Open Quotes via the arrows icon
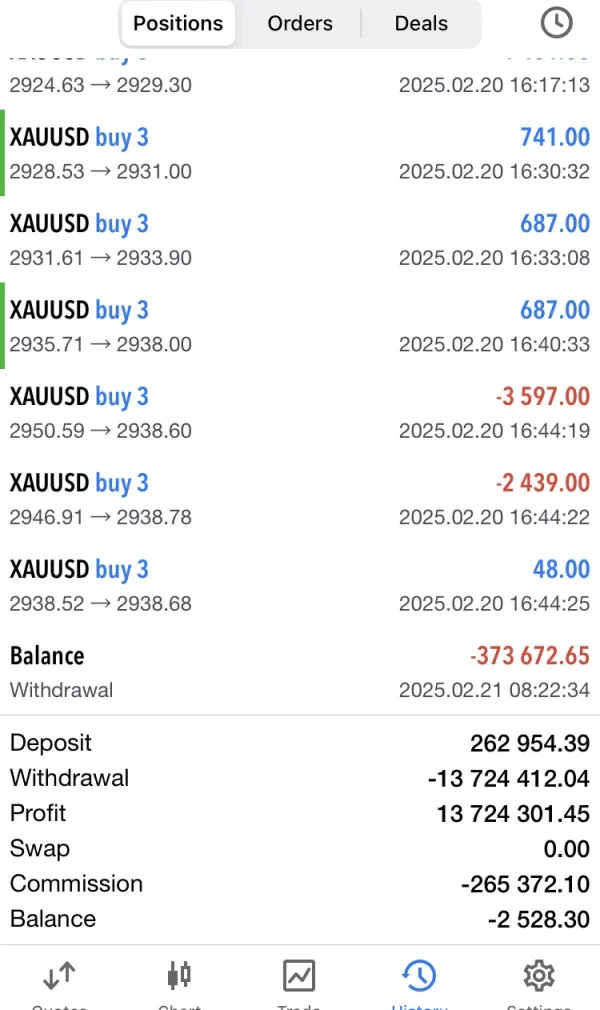600x1010 pixels. pos(60,976)
